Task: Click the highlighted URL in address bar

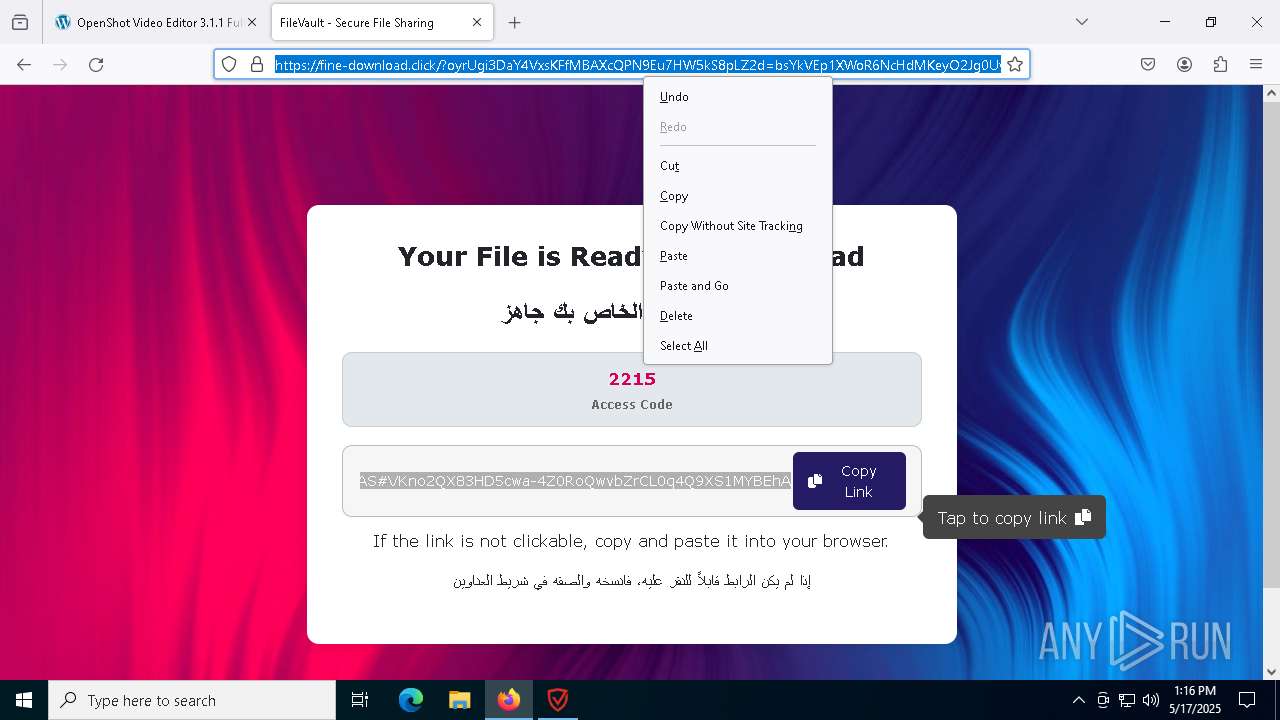Action: (638, 64)
